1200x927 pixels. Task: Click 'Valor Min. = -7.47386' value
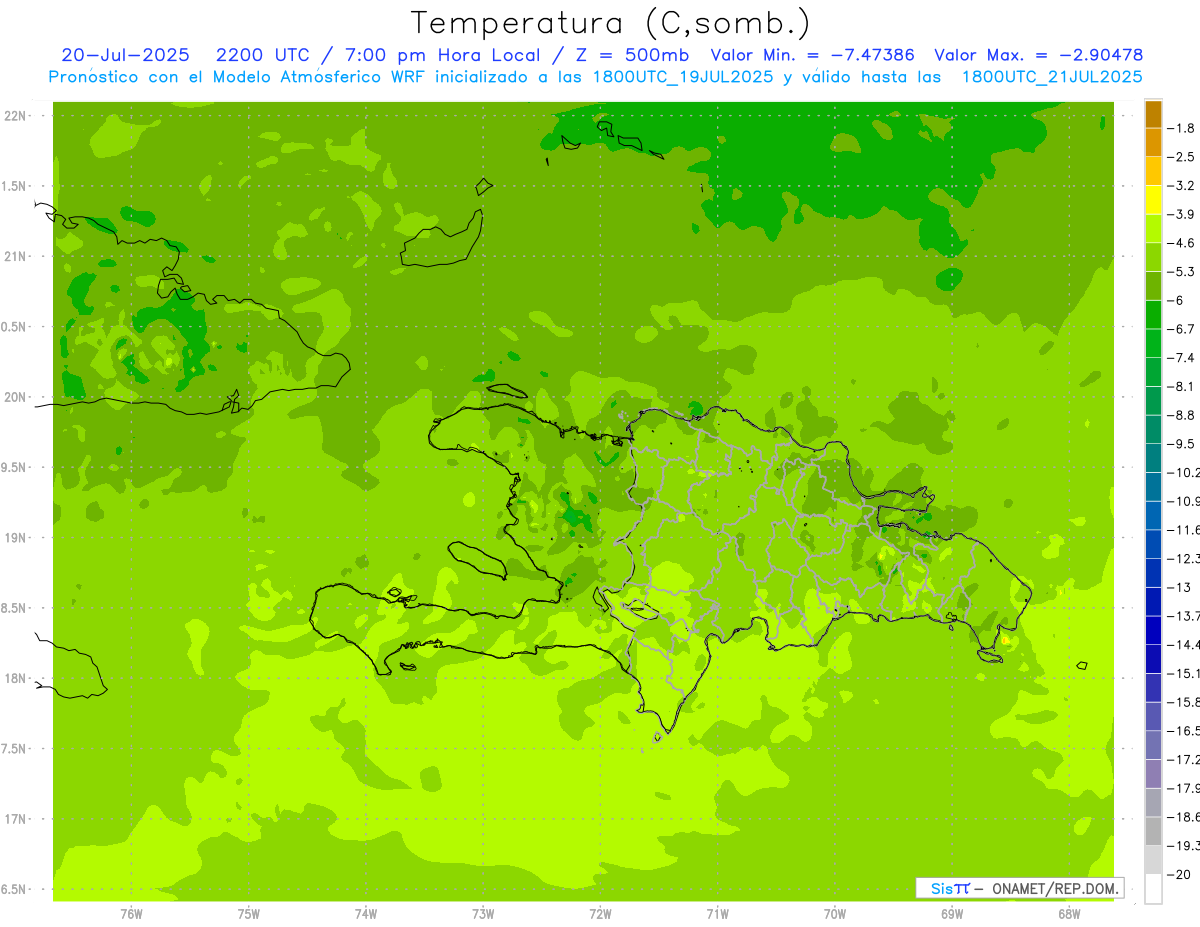tap(812, 55)
